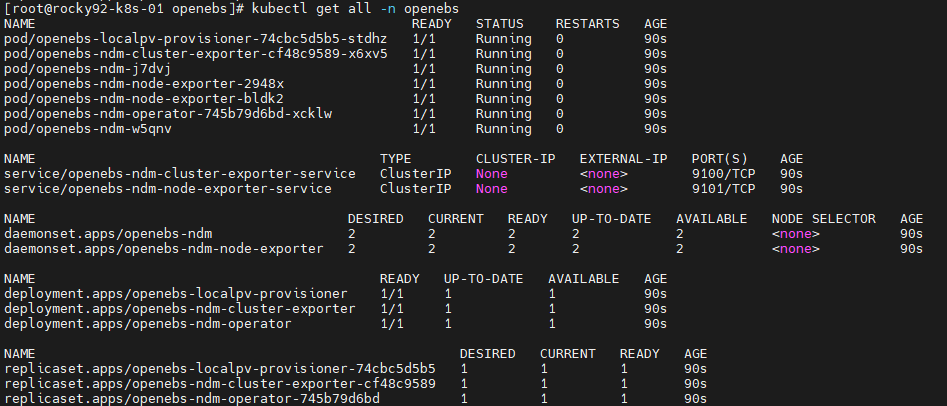Click the CLUSTER-IP column header
This screenshot has height=406, width=947.
pyautogui.click(x=515, y=159)
